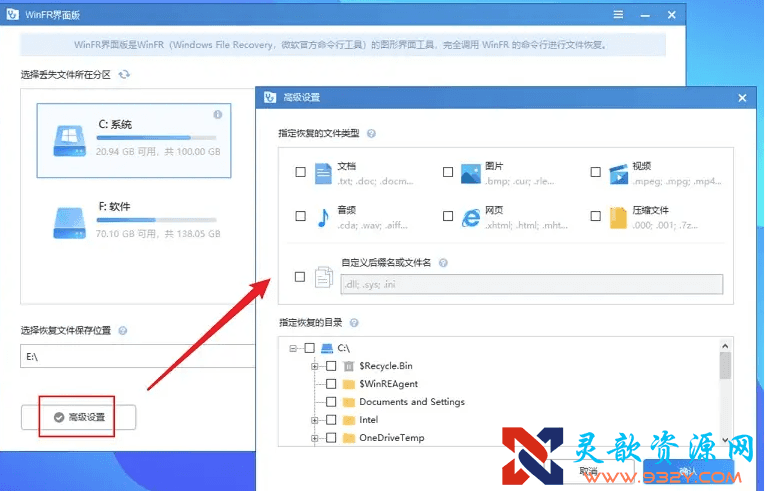The image size is (765, 491).
Task: Select the OneDriveTemp tree item
Action: pyautogui.click(x=392, y=438)
